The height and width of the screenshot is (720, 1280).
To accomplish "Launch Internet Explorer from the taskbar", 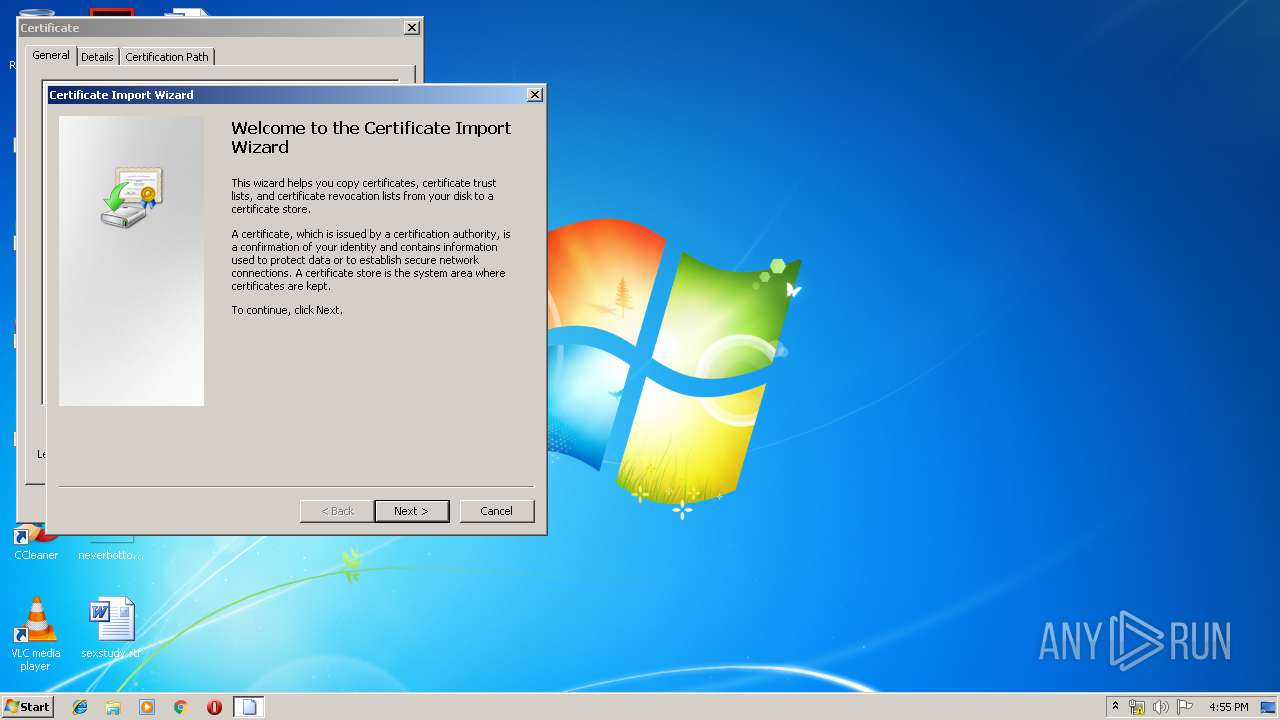I will pyautogui.click(x=80, y=707).
